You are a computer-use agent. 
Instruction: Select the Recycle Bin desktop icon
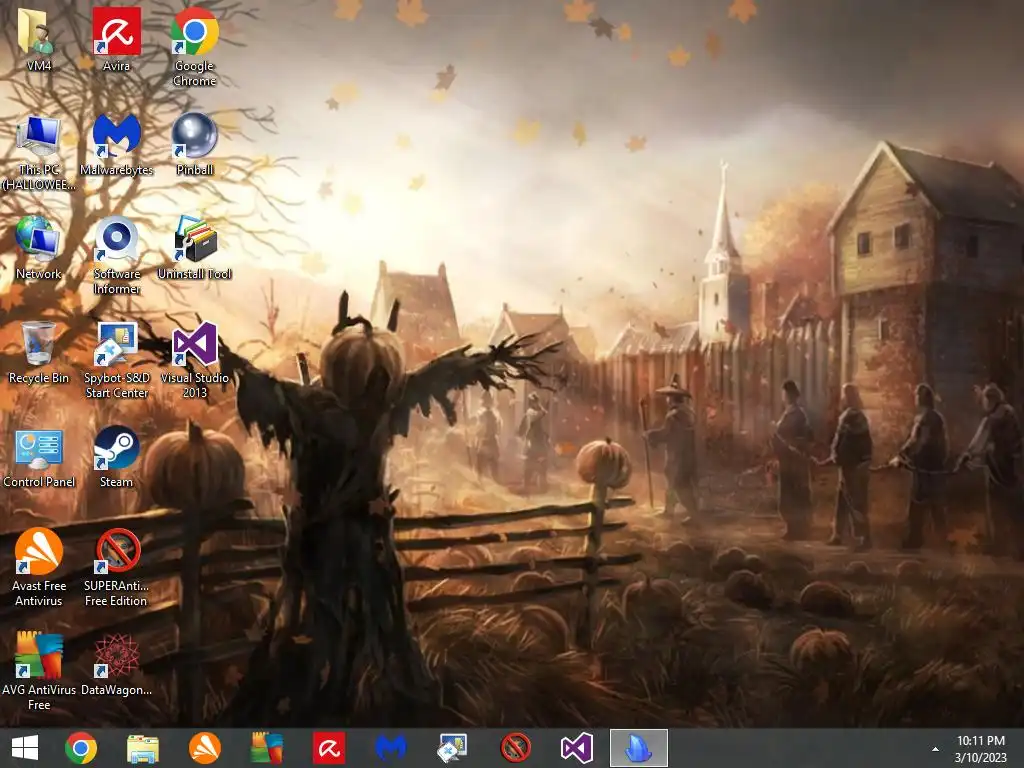click(39, 353)
